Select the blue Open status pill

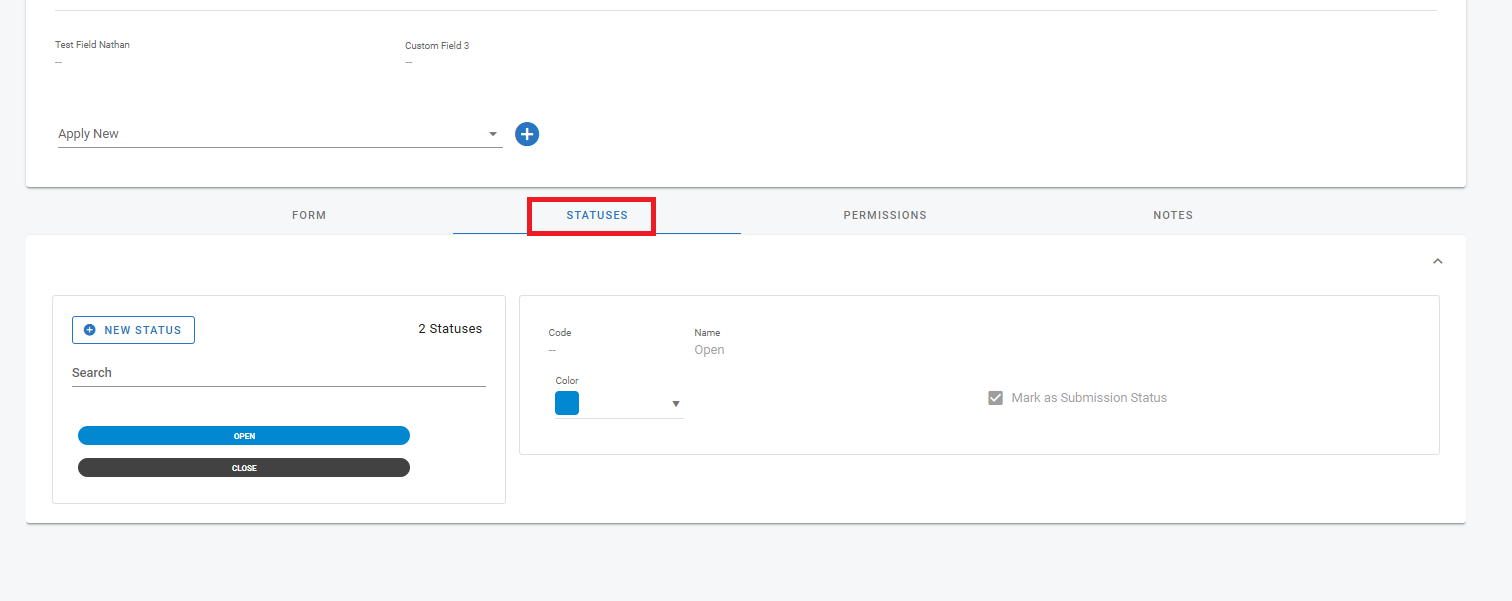point(244,436)
